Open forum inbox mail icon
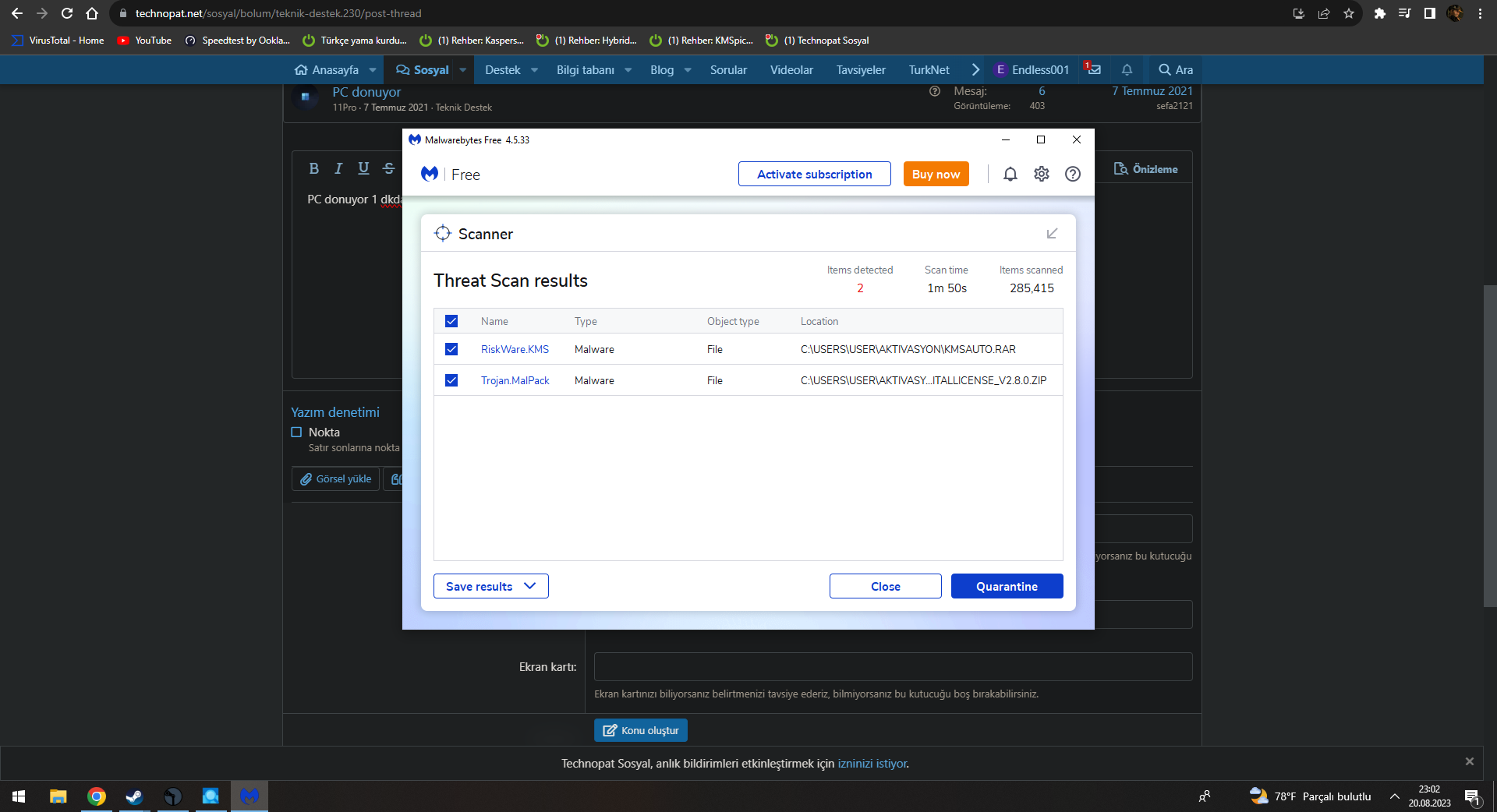The height and width of the screenshot is (812, 1497). [1093, 69]
